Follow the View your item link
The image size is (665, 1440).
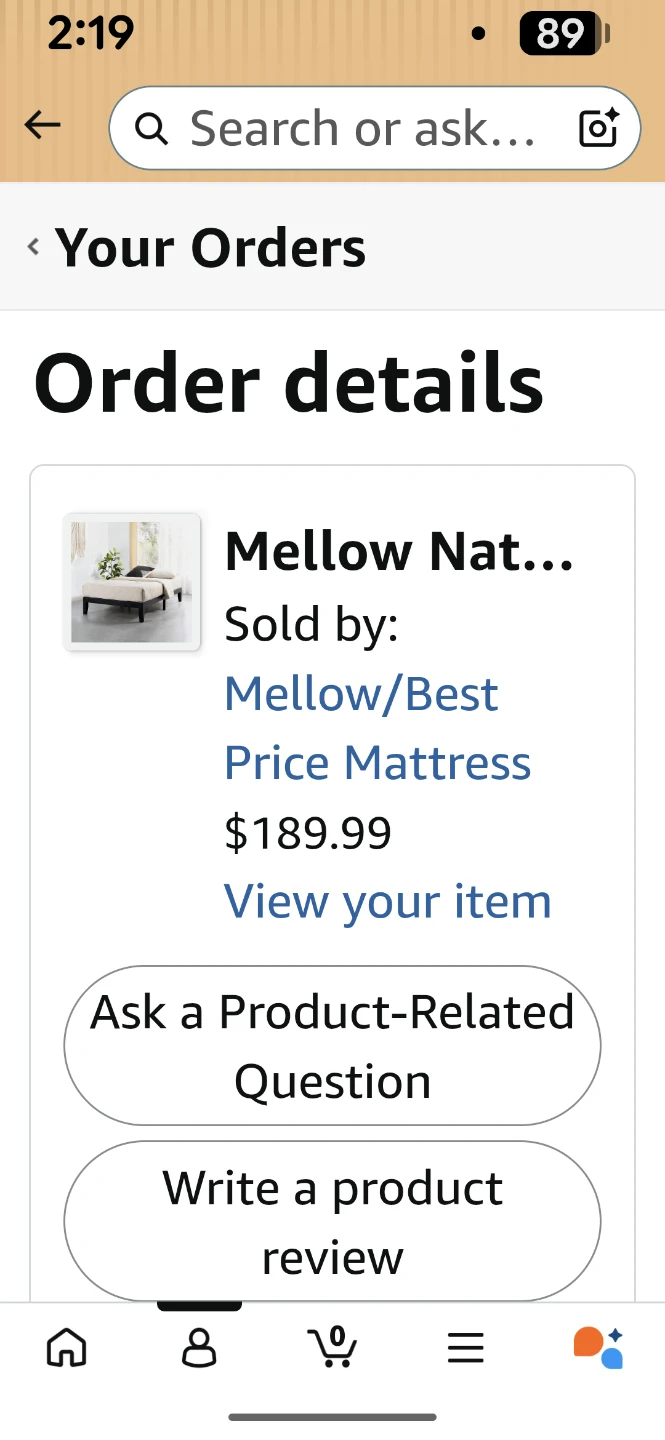[388, 901]
